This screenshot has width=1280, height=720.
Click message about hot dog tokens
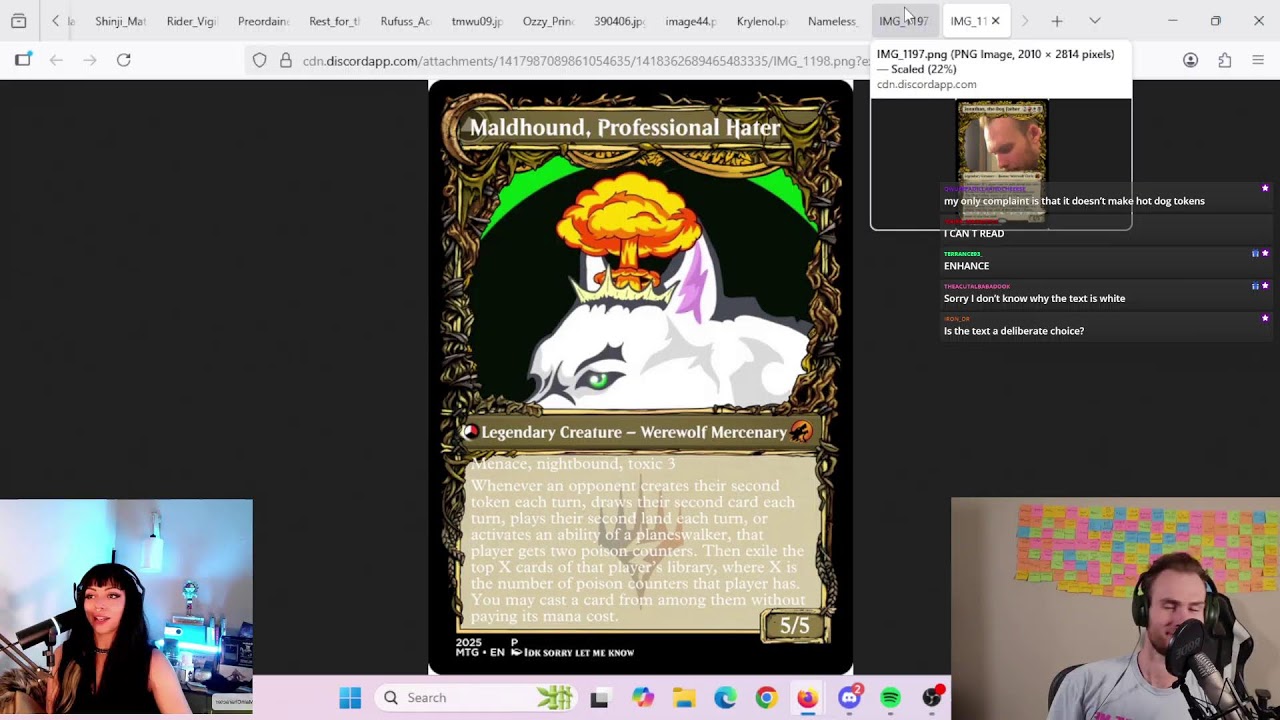click(x=1074, y=201)
